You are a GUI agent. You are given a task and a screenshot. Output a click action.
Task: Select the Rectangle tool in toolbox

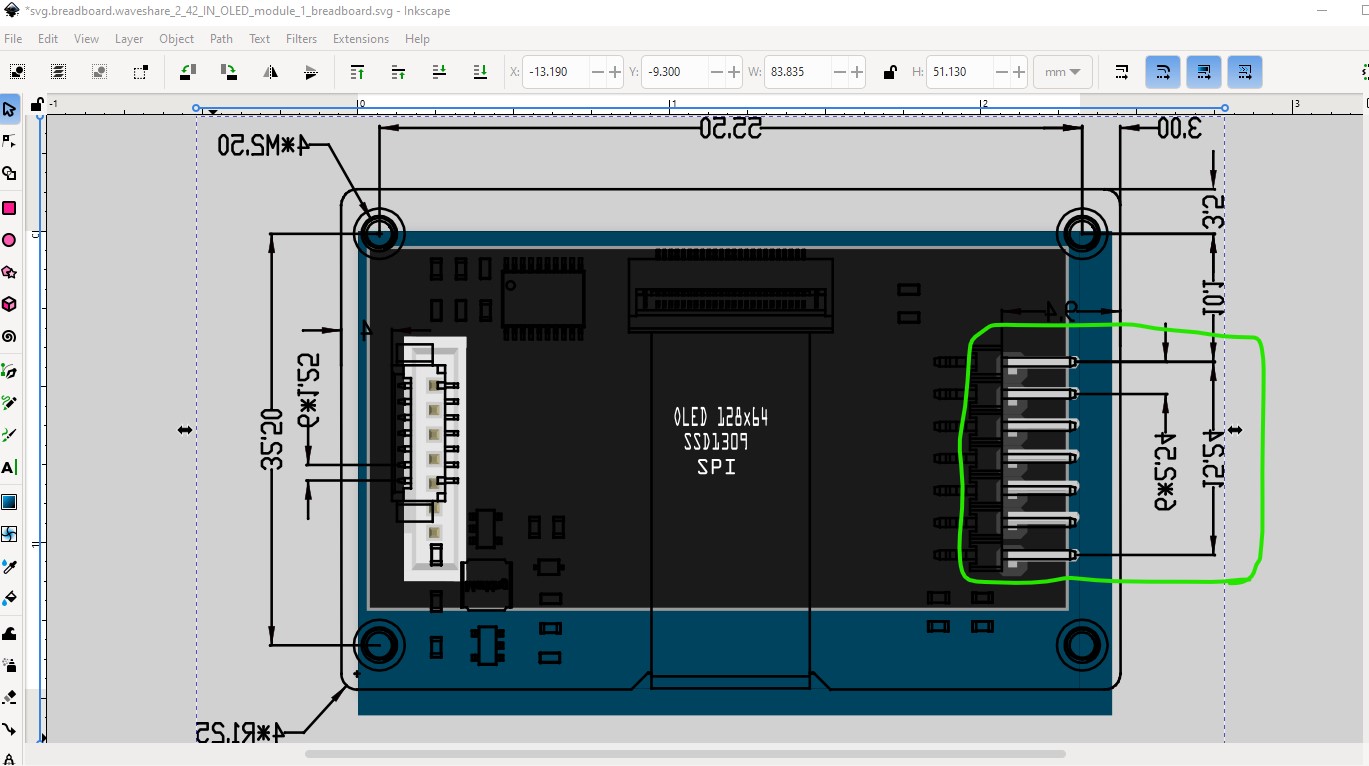(9, 208)
